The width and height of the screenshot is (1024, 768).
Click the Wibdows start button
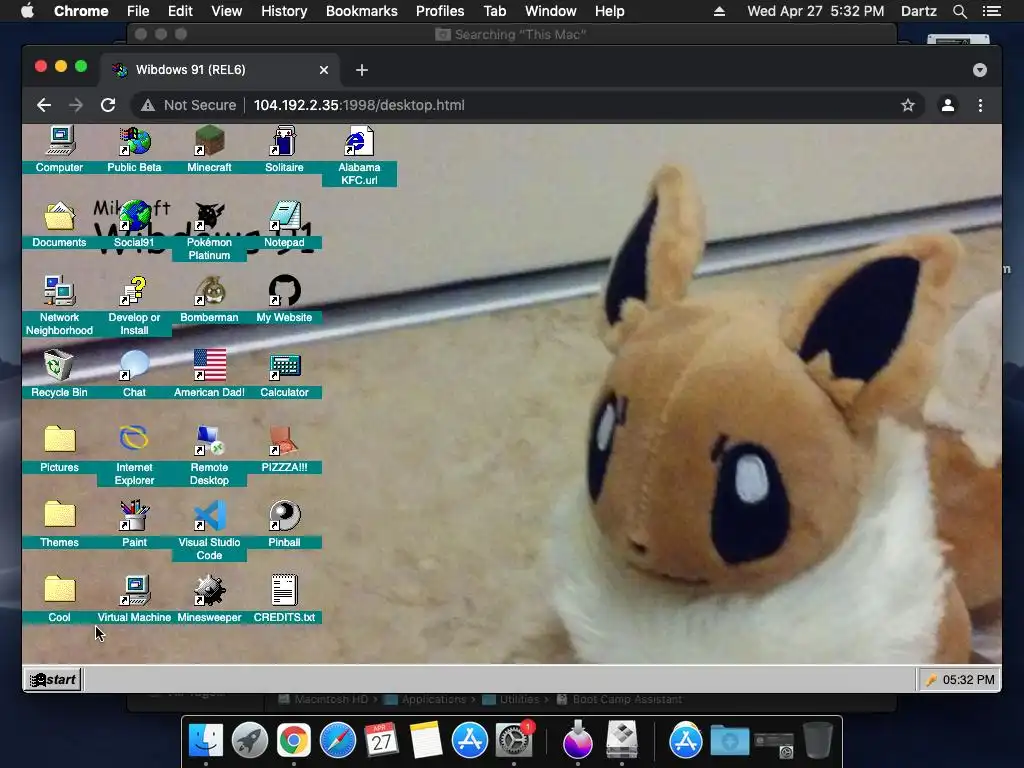(x=54, y=680)
